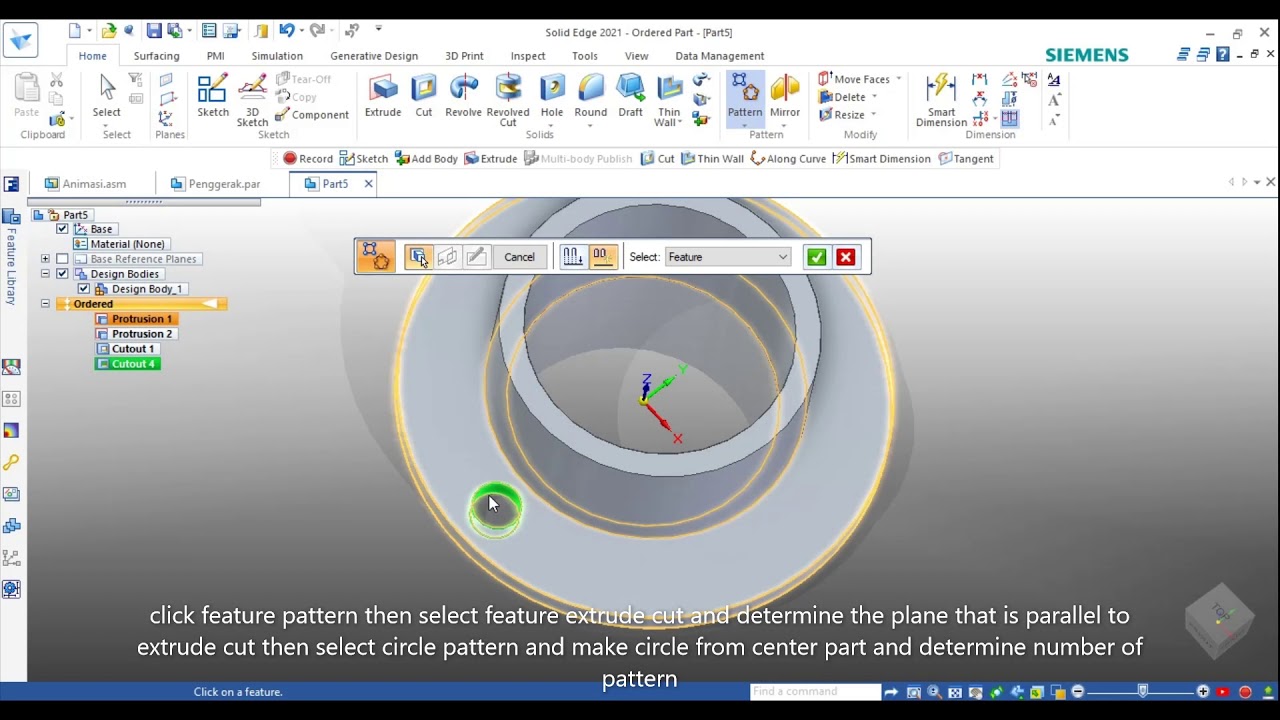Open the Delete dropdown arrow in Modify
The height and width of the screenshot is (720, 1280).
click(x=874, y=97)
